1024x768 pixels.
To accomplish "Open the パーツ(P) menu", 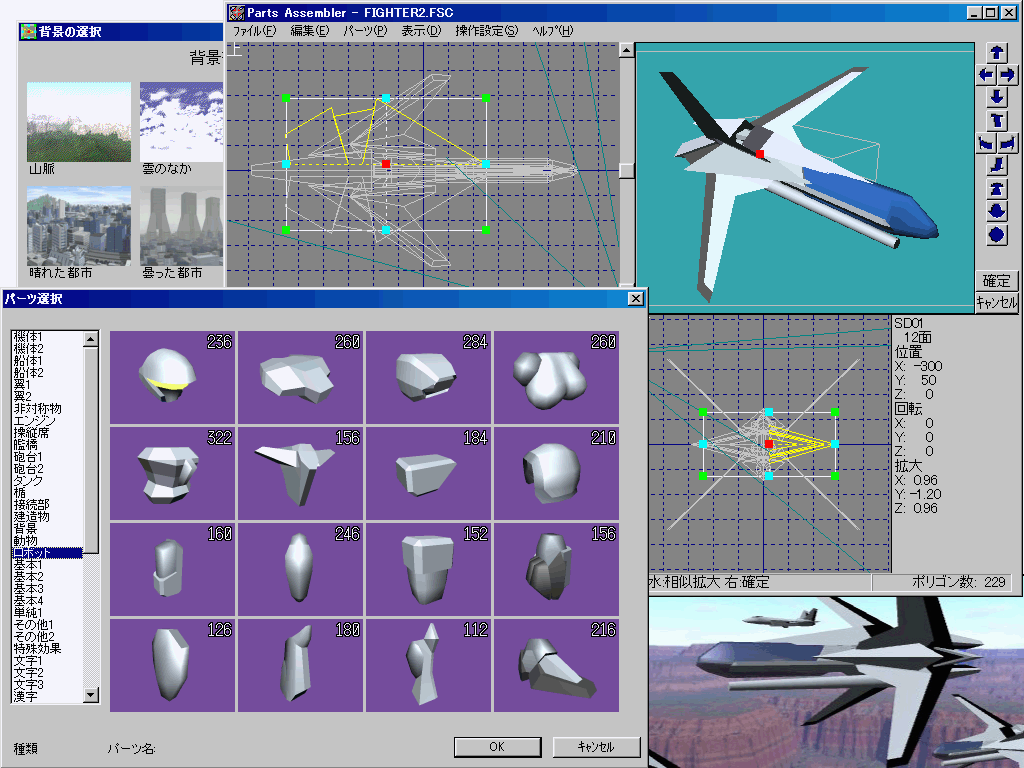I will click(x=365, y=31).
